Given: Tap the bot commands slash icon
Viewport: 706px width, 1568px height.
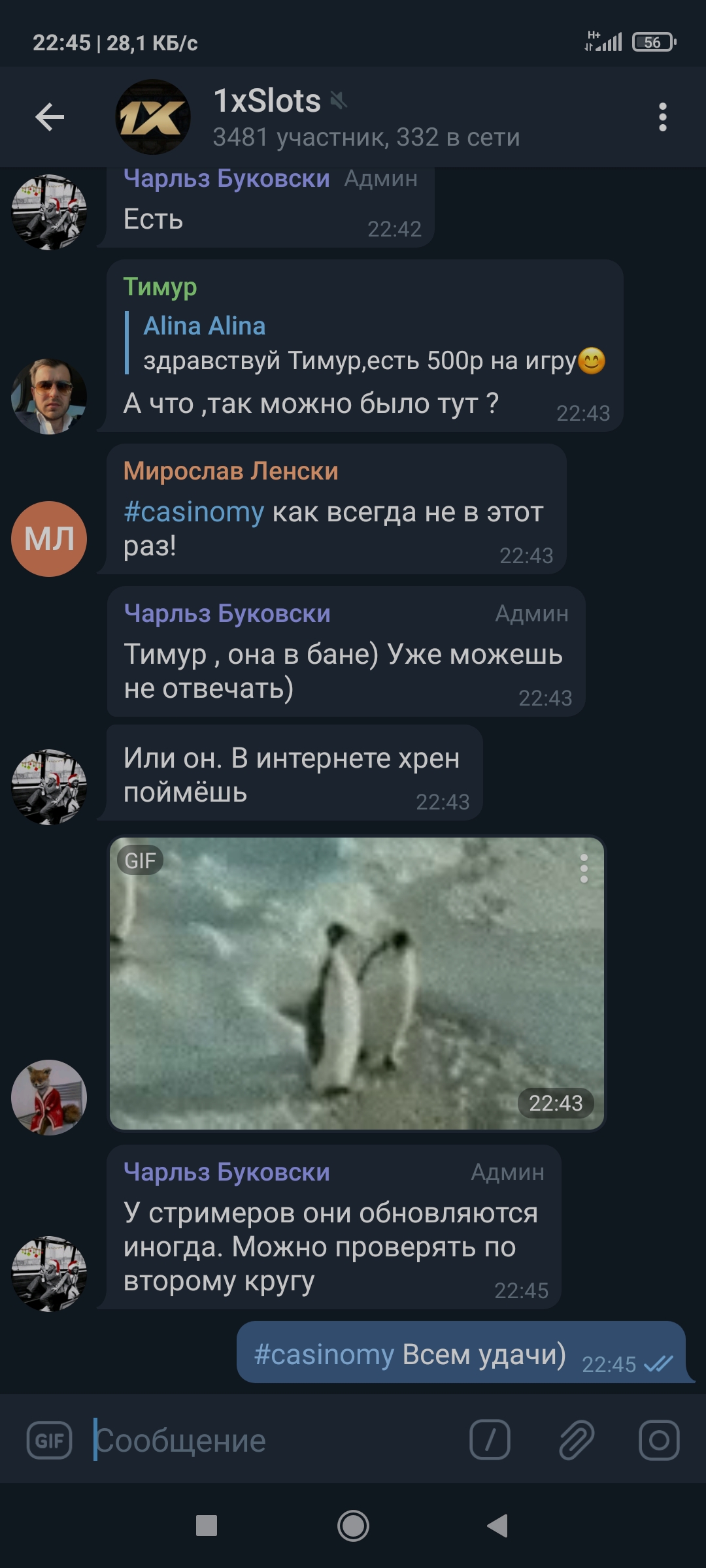Looking at the screenshot, I should [490, 1440].
